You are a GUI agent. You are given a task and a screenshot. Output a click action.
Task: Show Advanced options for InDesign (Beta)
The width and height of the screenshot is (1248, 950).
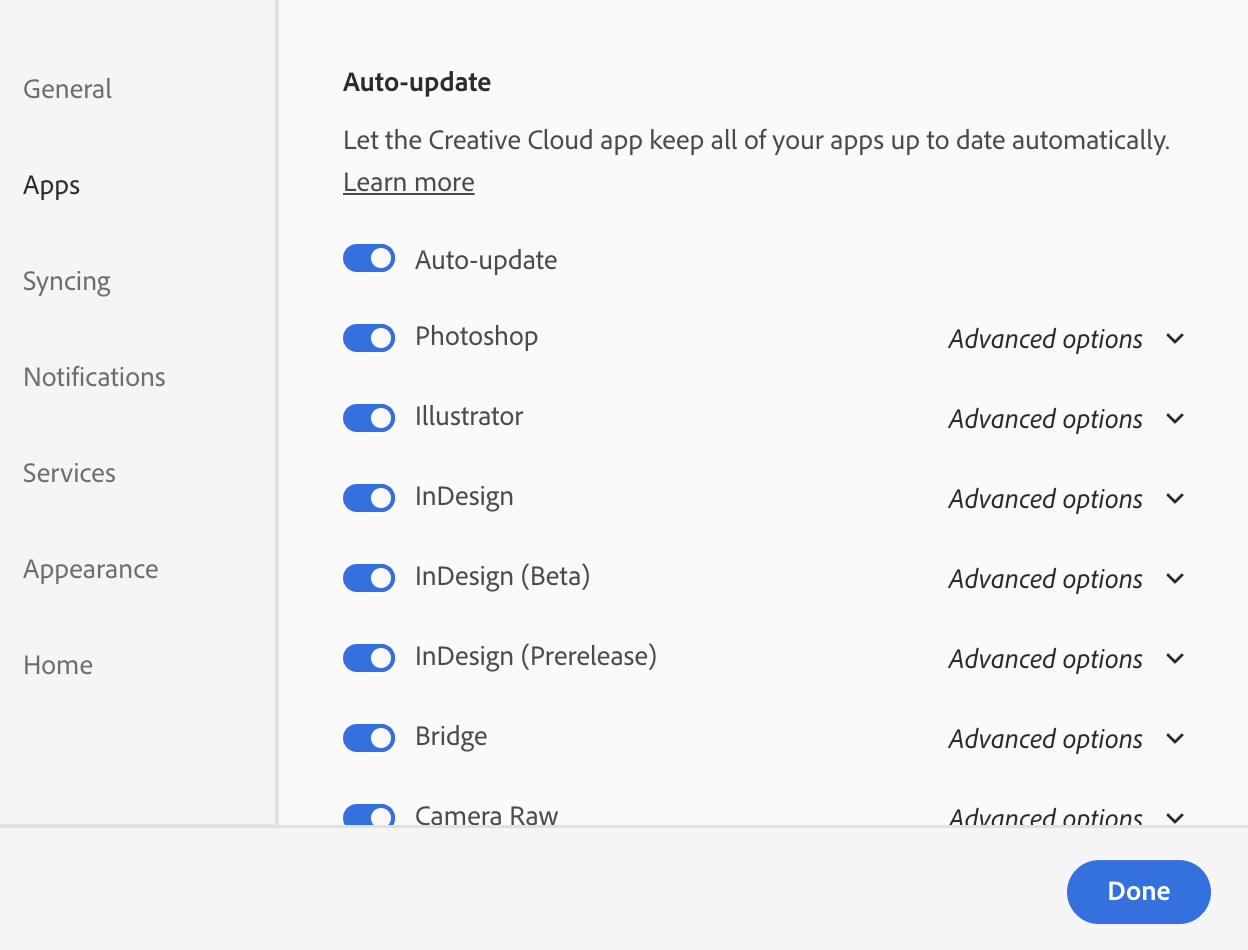(x=1067, y=579)
